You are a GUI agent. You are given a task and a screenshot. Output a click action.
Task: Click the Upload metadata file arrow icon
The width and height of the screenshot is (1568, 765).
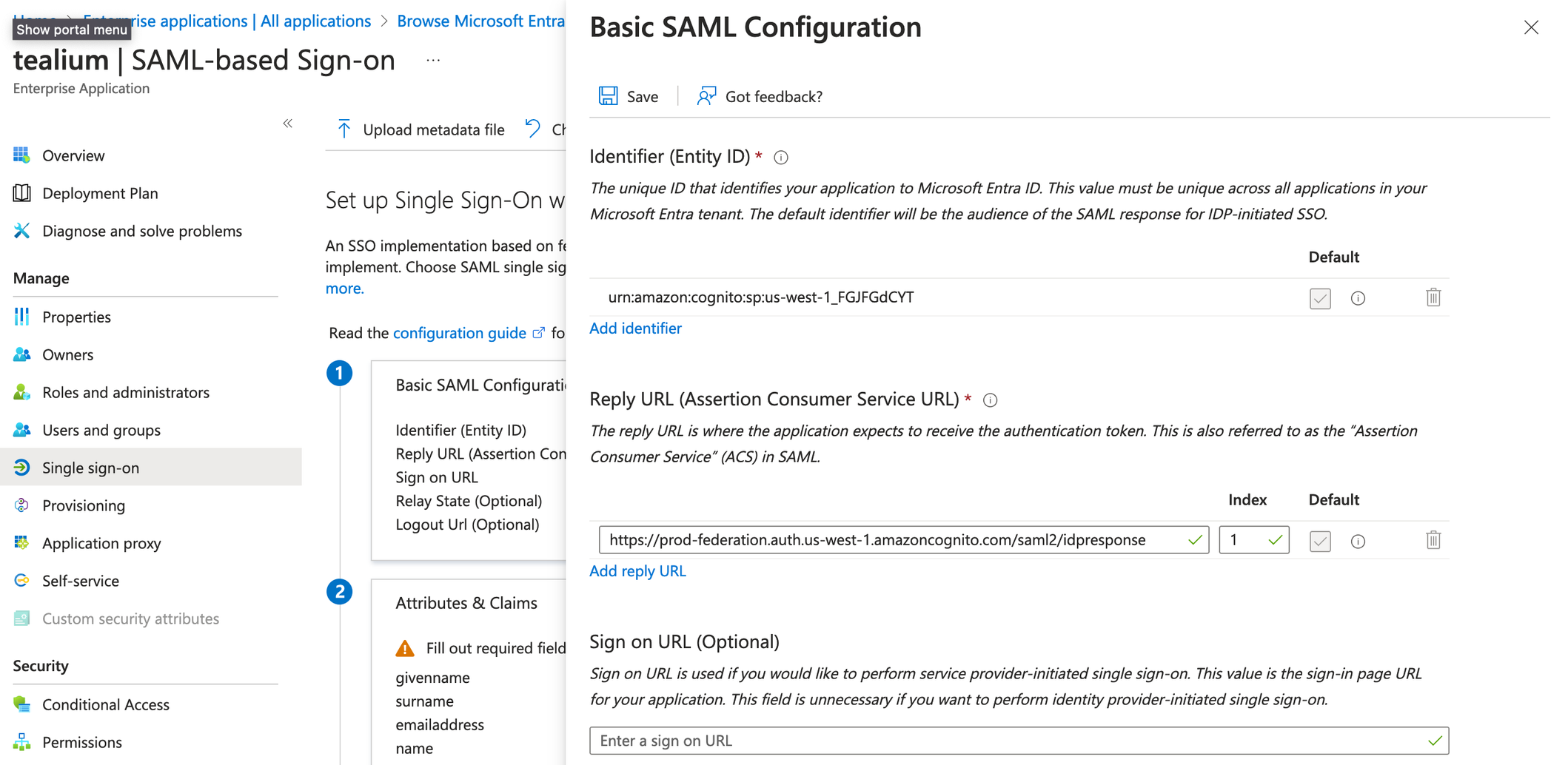coord(344,129)
